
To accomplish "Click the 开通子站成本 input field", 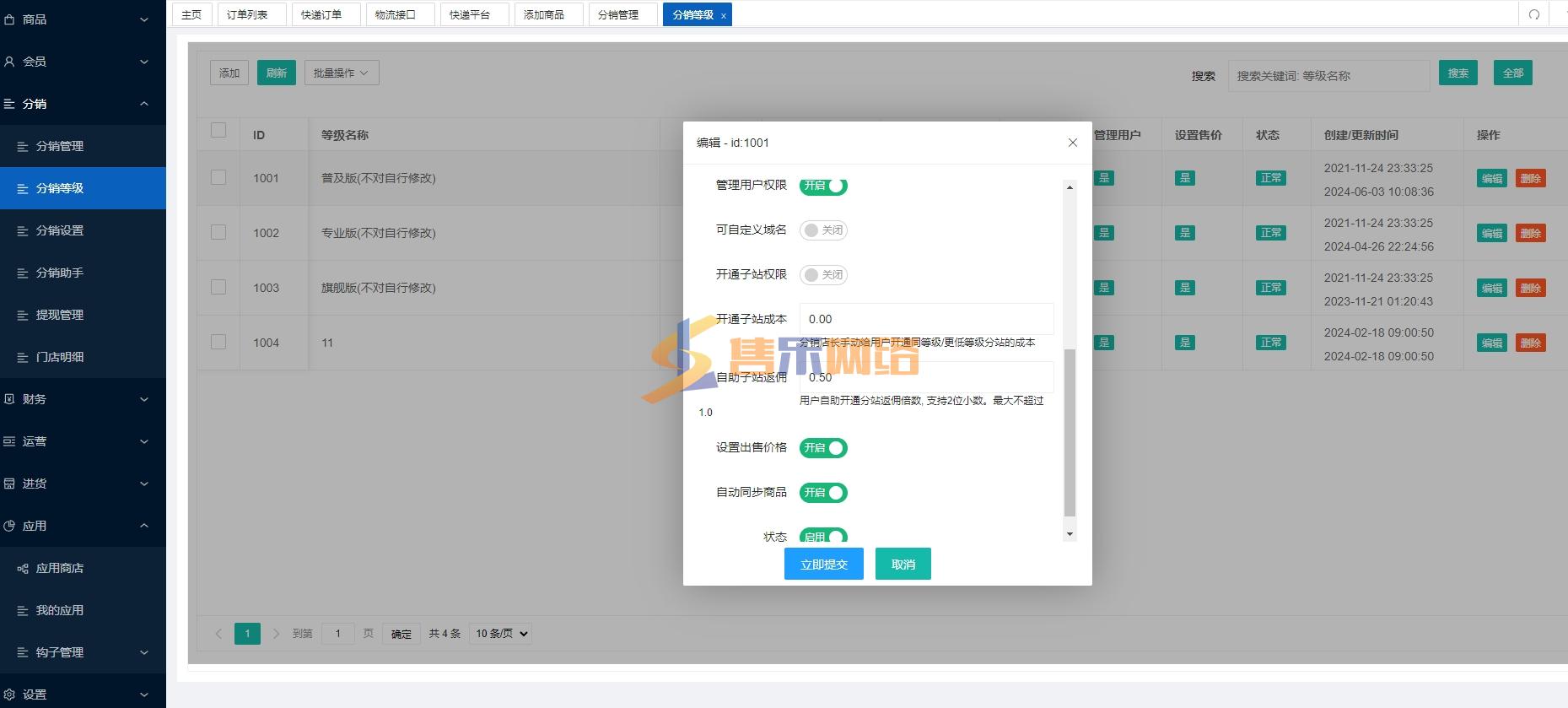I will pyautogui.click(x=926, y=319).
